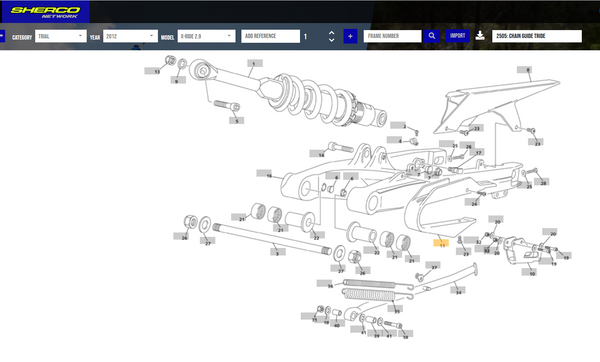Select part label 2 small screw

[398, 126]
